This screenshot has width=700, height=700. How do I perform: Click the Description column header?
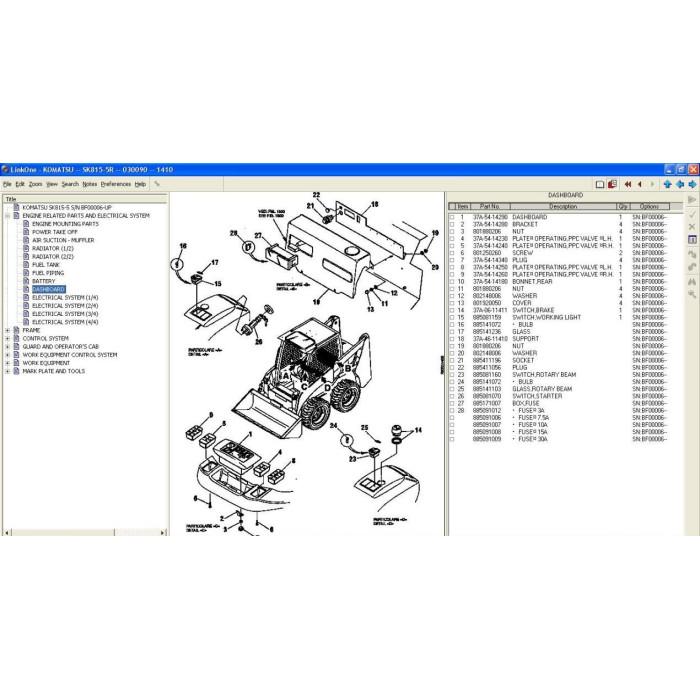point(563,206)
